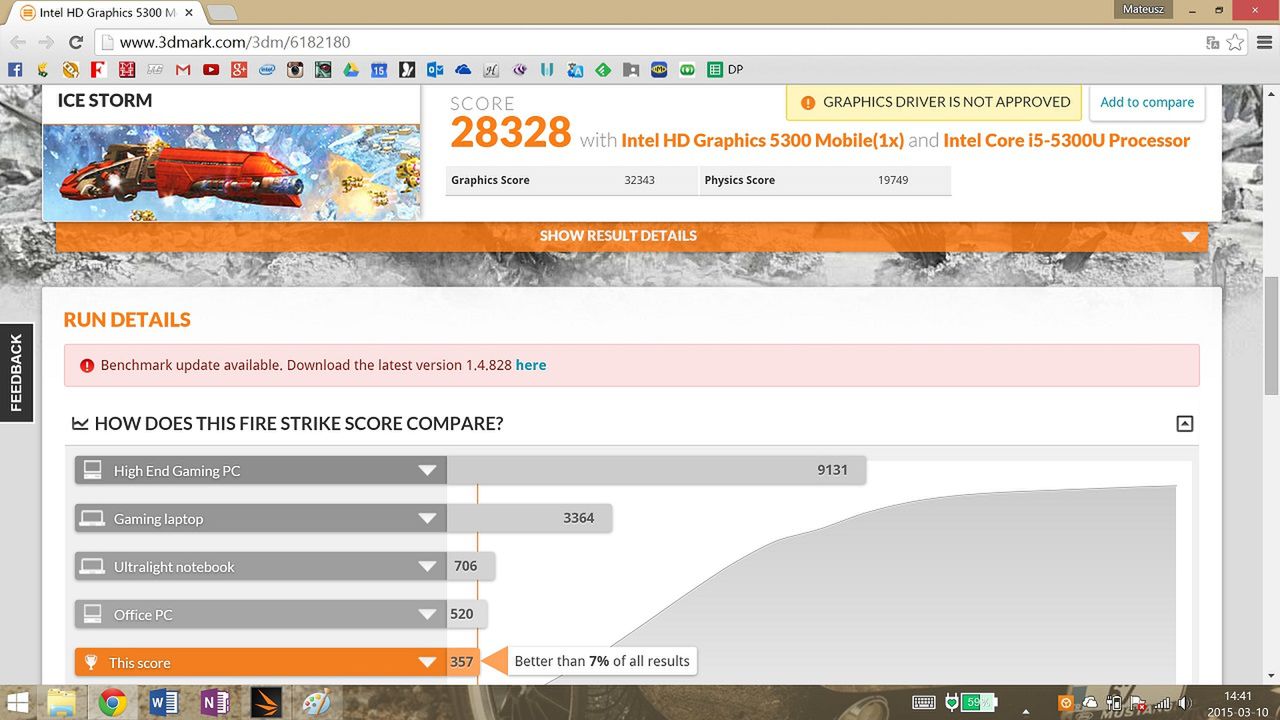This screenshot has width=1280, height=720.
Task: Click the High End Gaming PC bar 9131
Action: click(x=656, y=471)
